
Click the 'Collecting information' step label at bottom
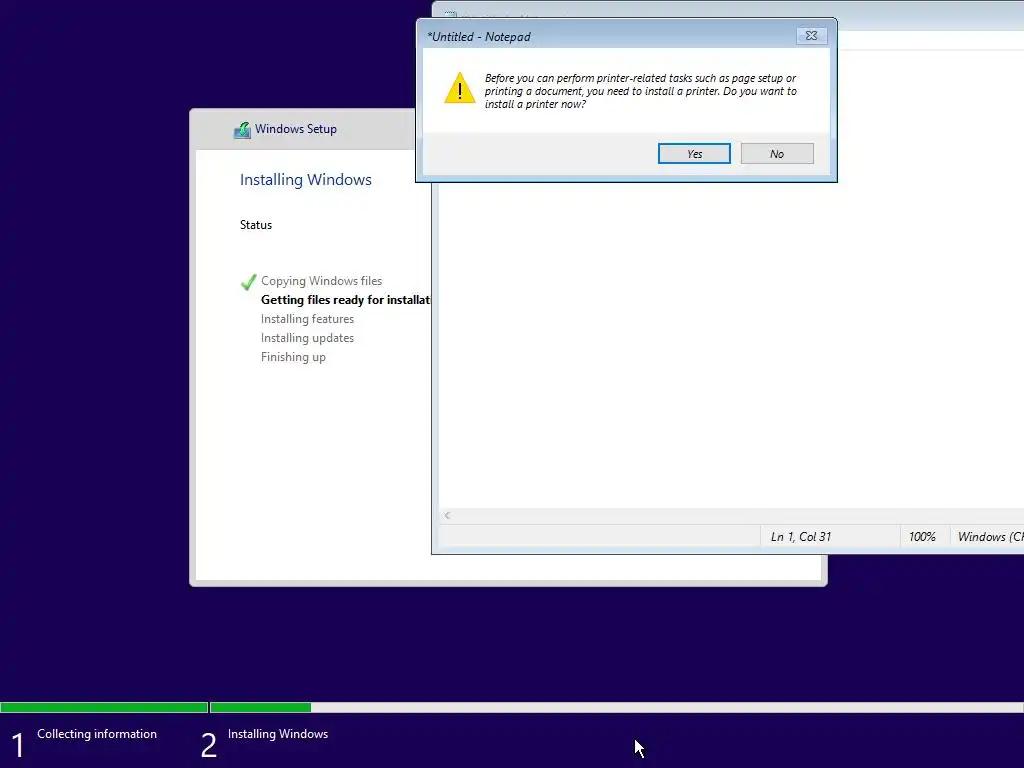(x=97, y=734)
